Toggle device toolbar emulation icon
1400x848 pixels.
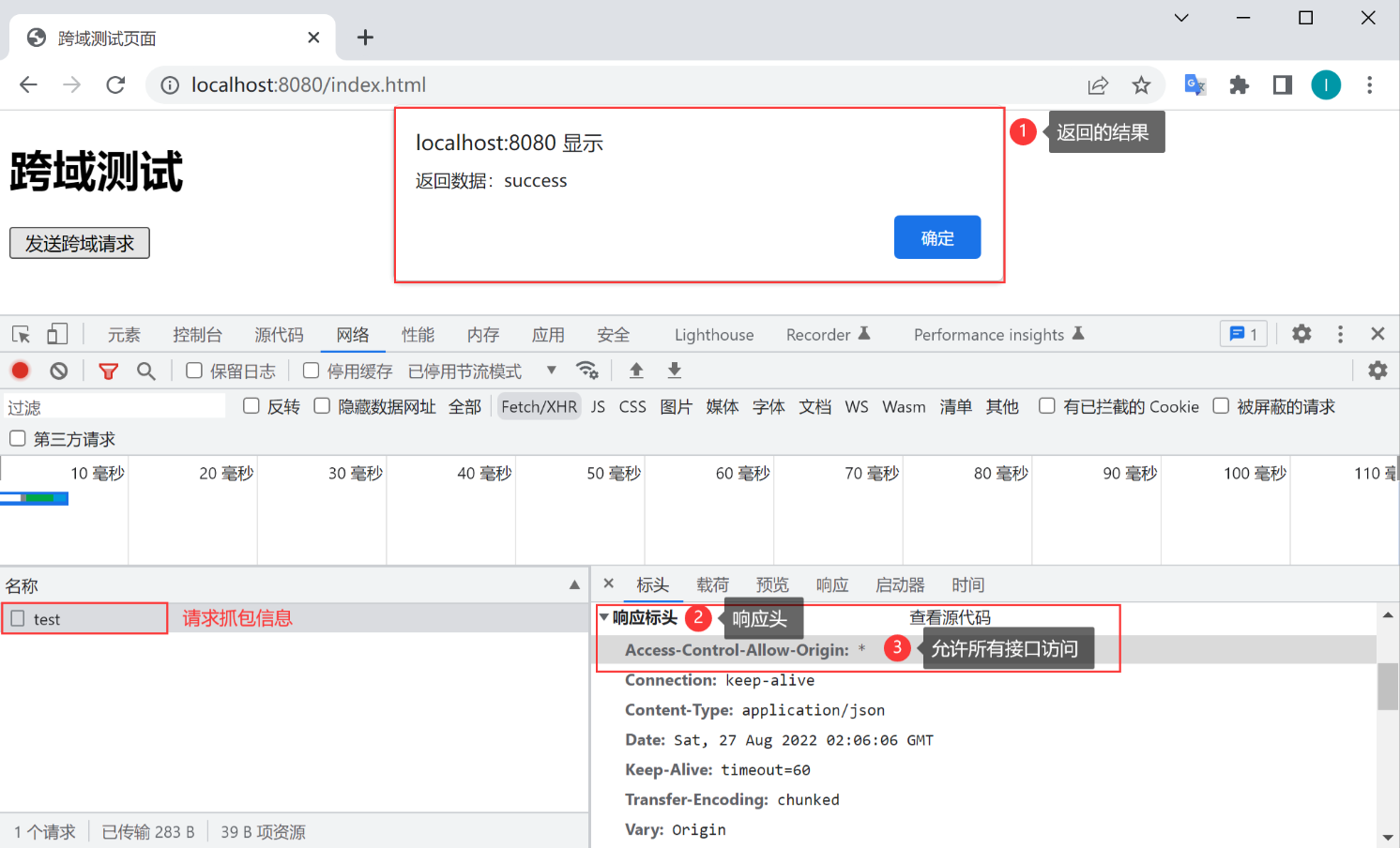pos(57,334)
